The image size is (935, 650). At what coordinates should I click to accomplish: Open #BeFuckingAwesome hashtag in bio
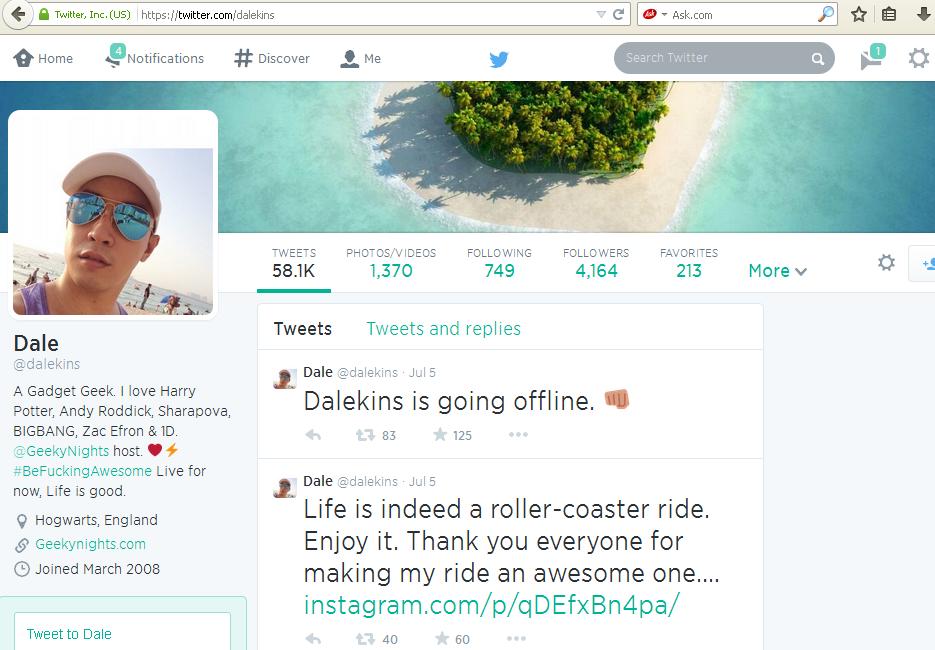(82, 471)
